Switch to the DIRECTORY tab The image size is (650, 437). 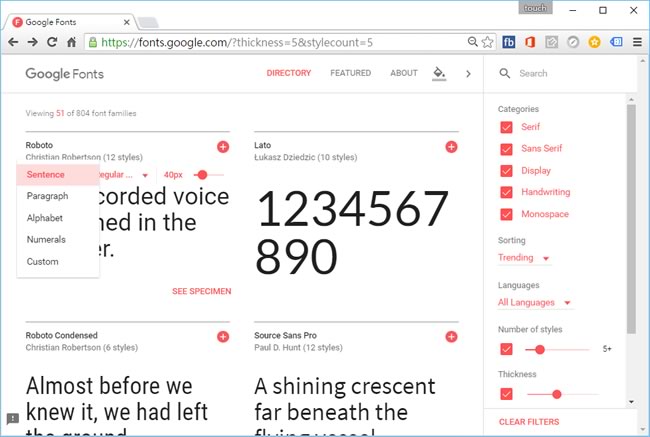pos(289,73)
